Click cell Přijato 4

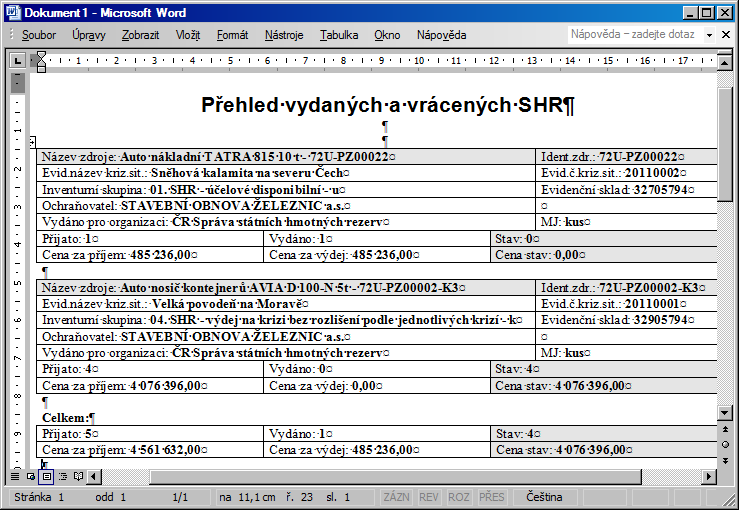pos(150,369)
